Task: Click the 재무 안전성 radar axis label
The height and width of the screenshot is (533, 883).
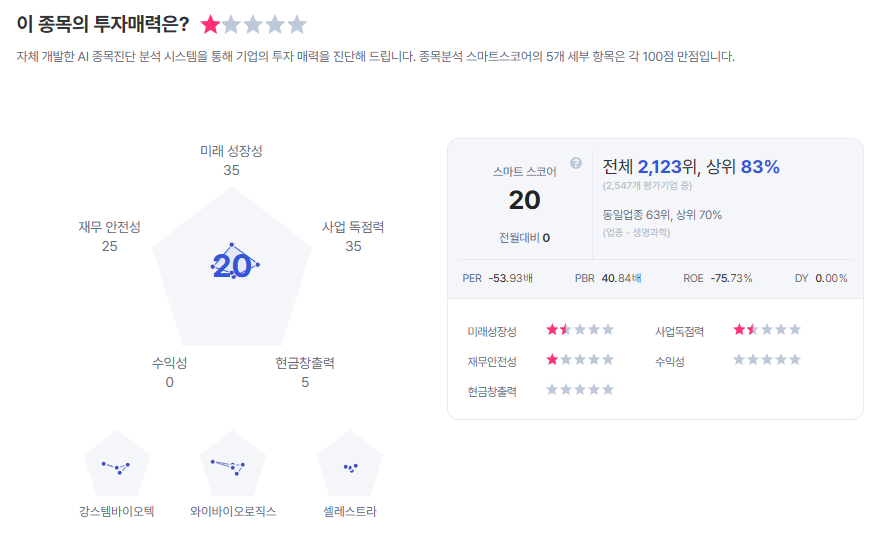Action: click(x=109, y=227)
